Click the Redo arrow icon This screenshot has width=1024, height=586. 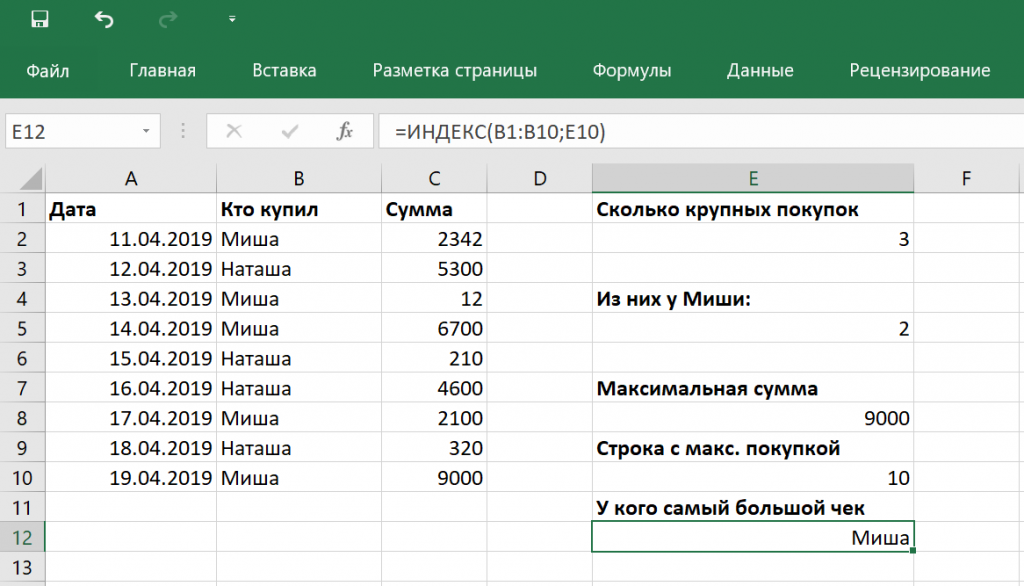[167, 17]
